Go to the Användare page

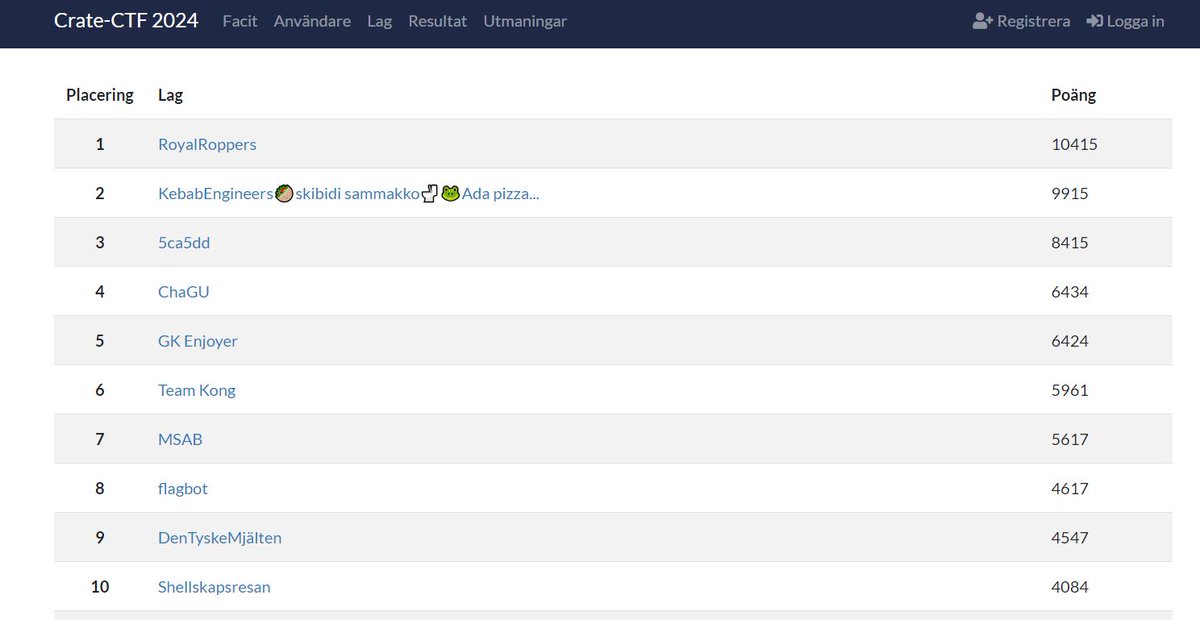pyautogui.click(x=312, y=21)
